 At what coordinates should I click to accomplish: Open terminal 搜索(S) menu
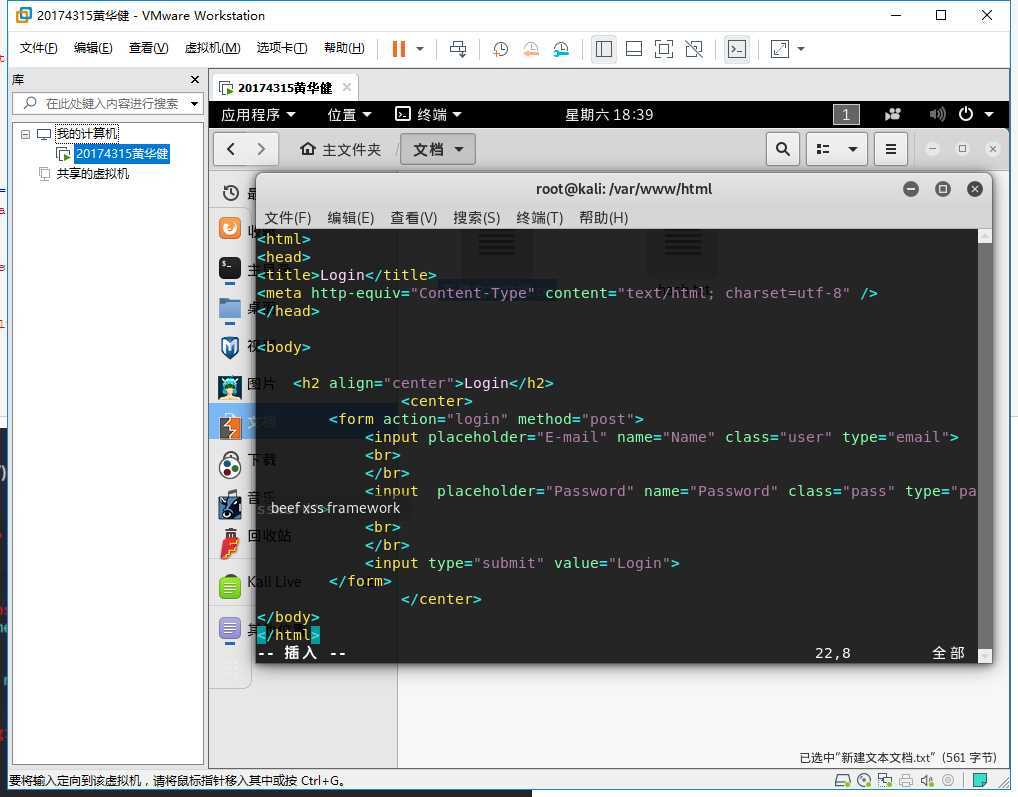click(x=477, y=218)
